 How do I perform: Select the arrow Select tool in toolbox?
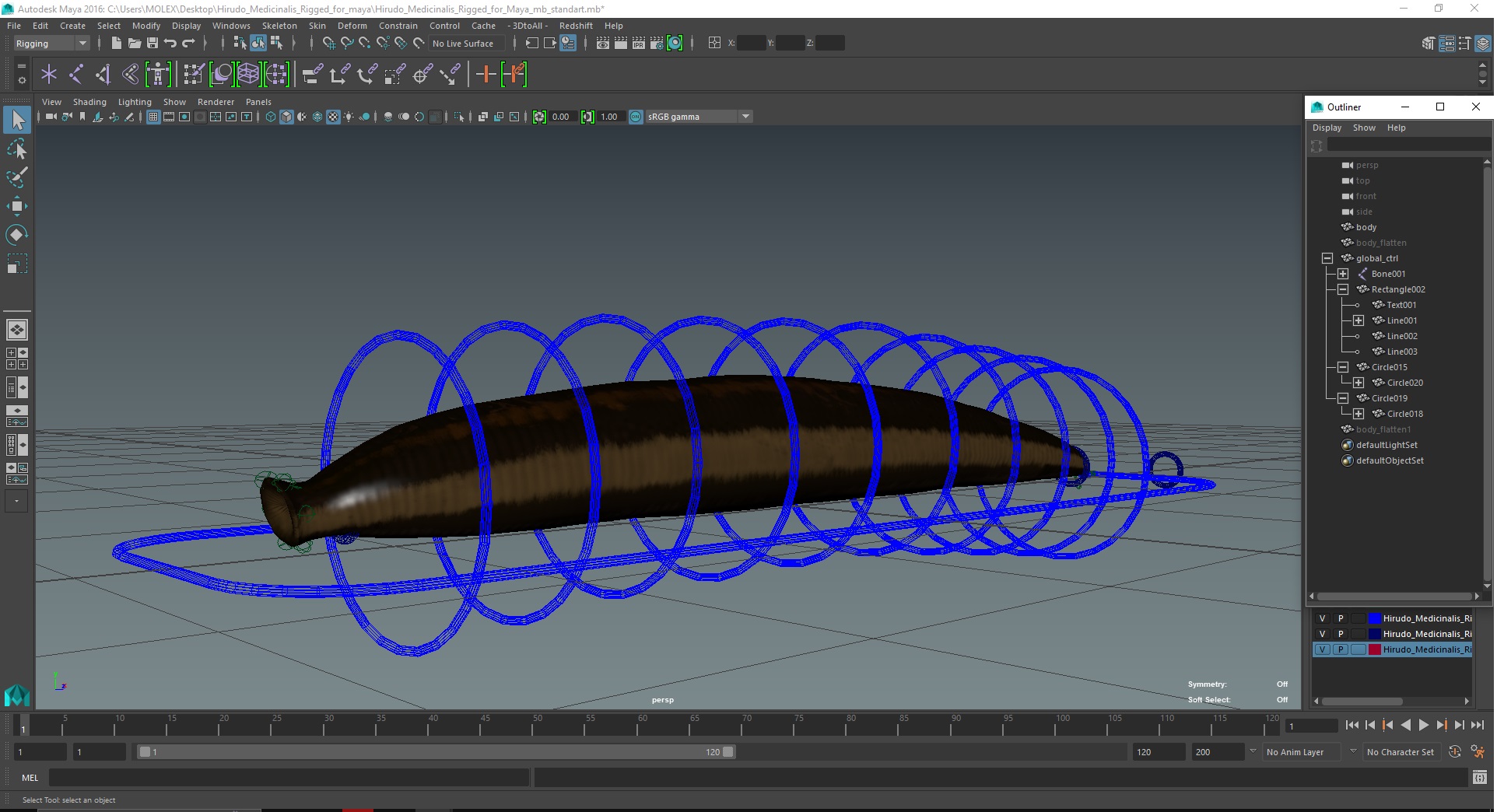click(17, 120)
